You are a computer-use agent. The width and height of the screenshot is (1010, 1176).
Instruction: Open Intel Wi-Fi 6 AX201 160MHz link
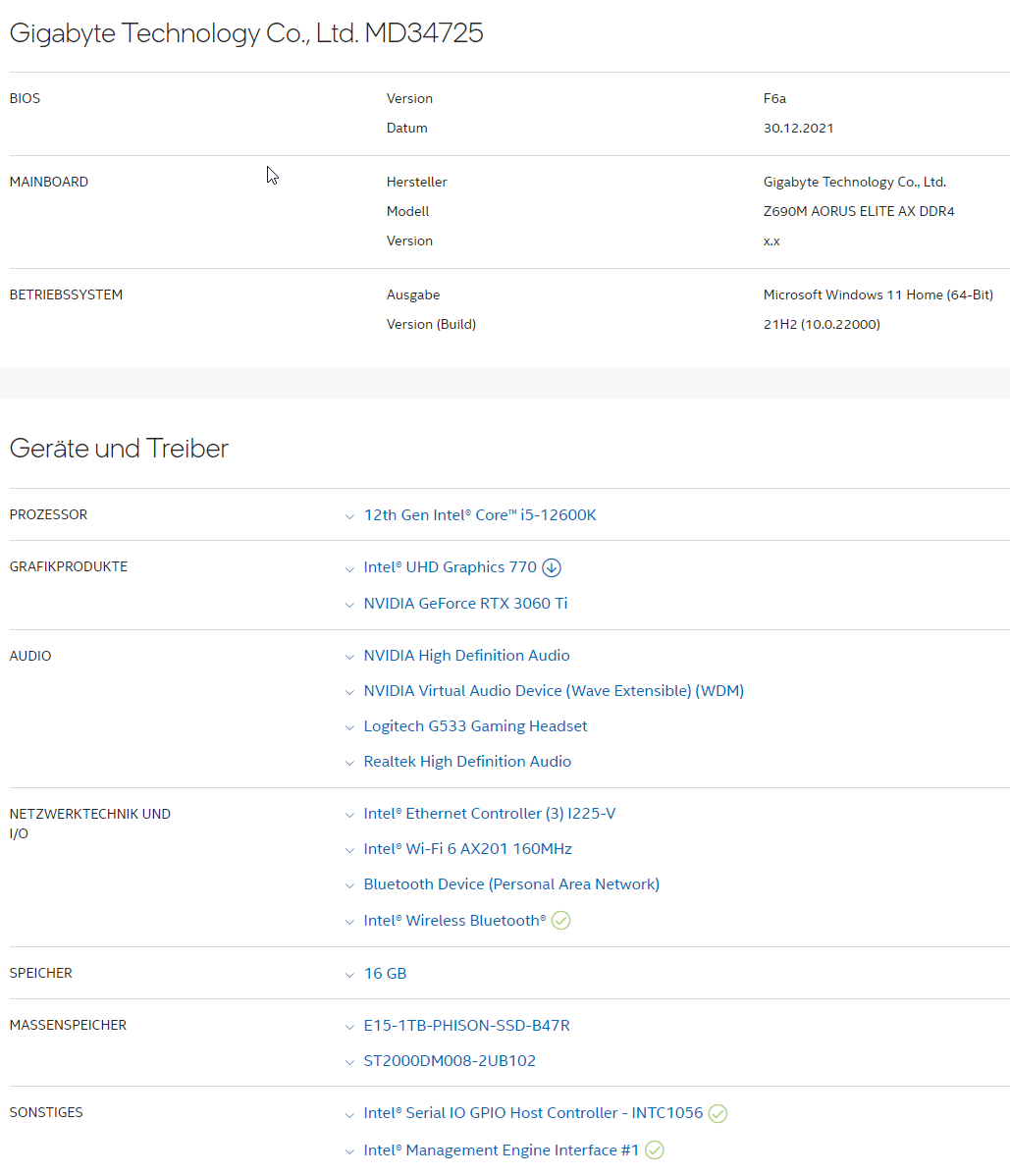click(468, 849)
